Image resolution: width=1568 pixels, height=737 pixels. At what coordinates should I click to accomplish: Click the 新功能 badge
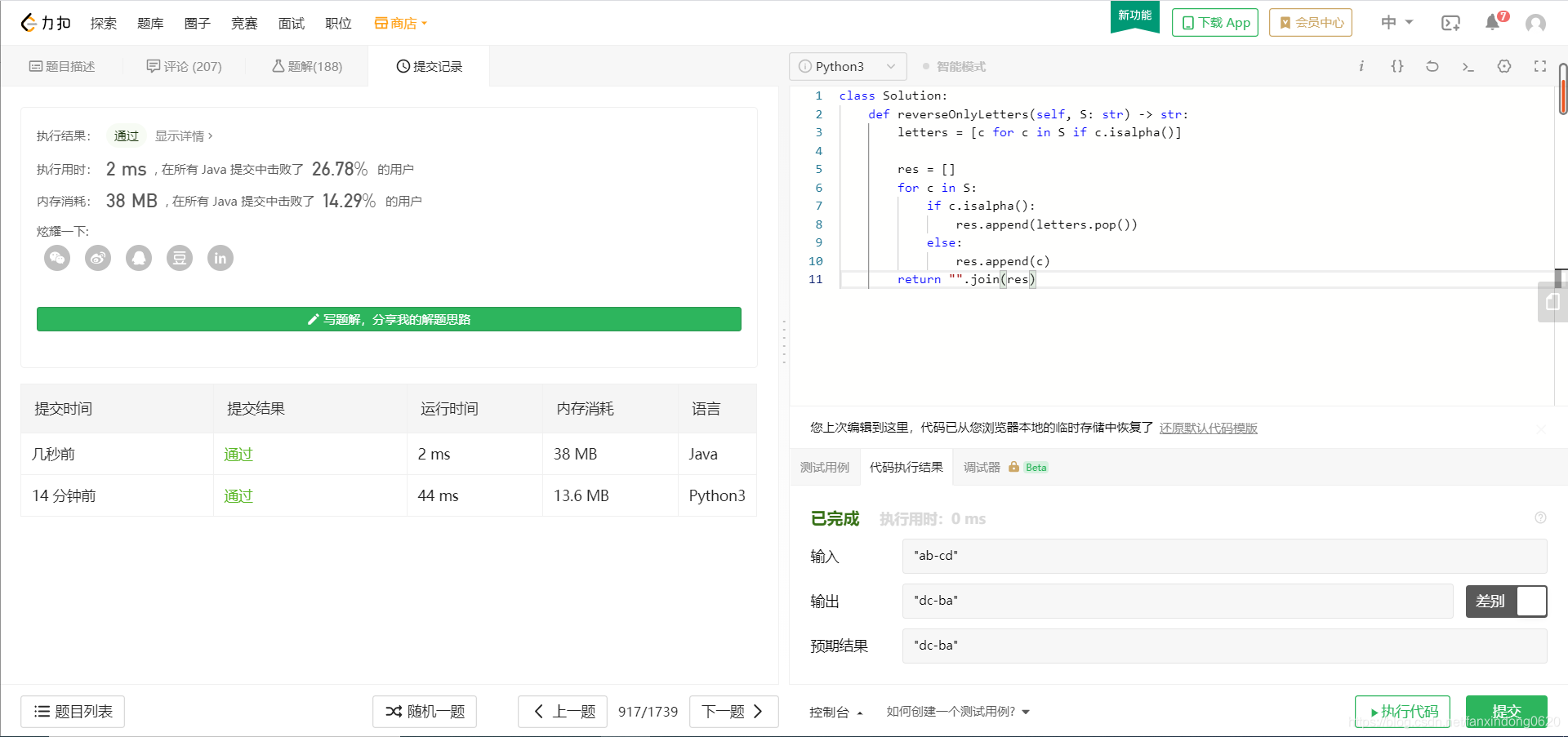1135,16
